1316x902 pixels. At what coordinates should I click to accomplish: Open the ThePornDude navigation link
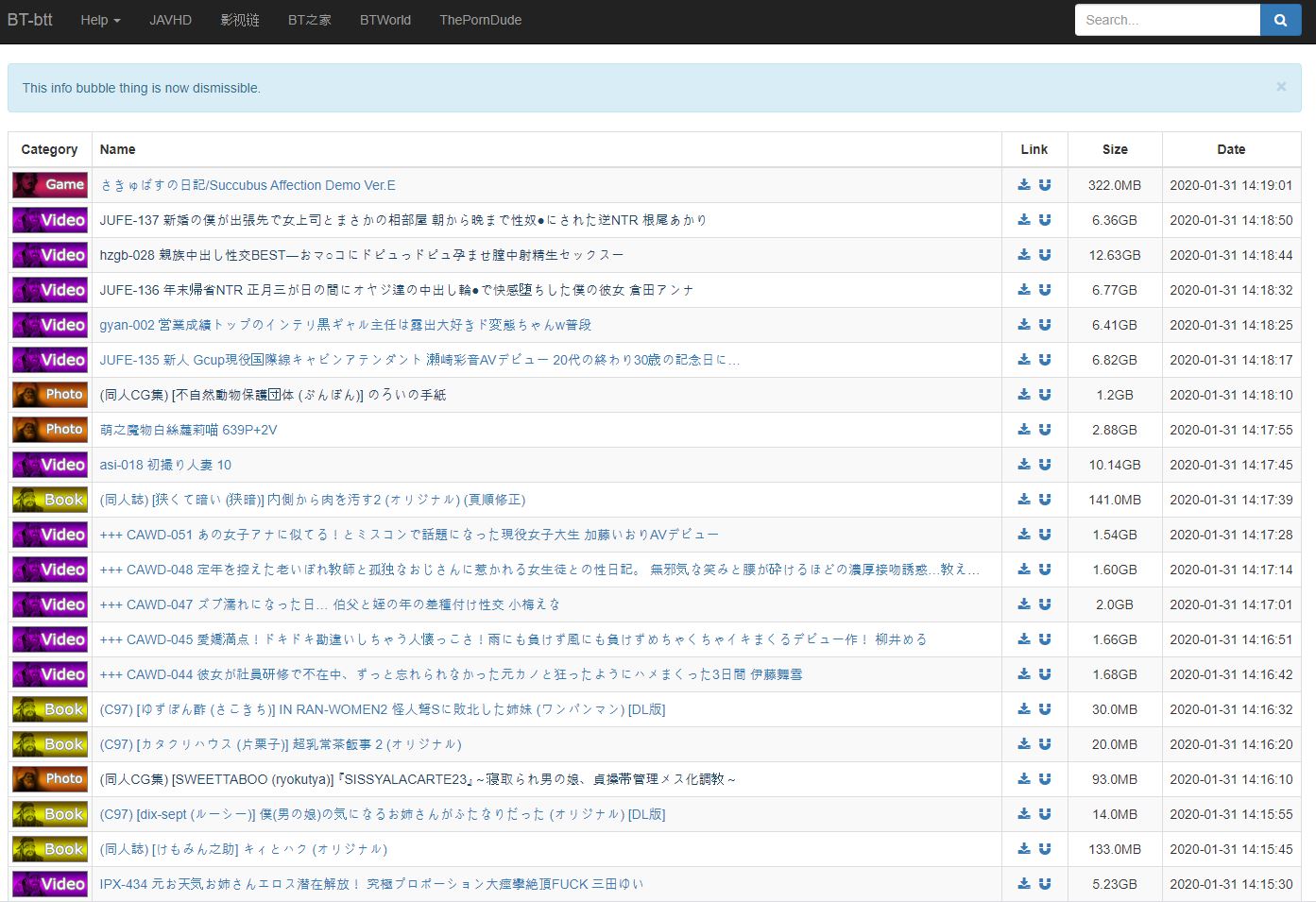(x=480, y=20)
